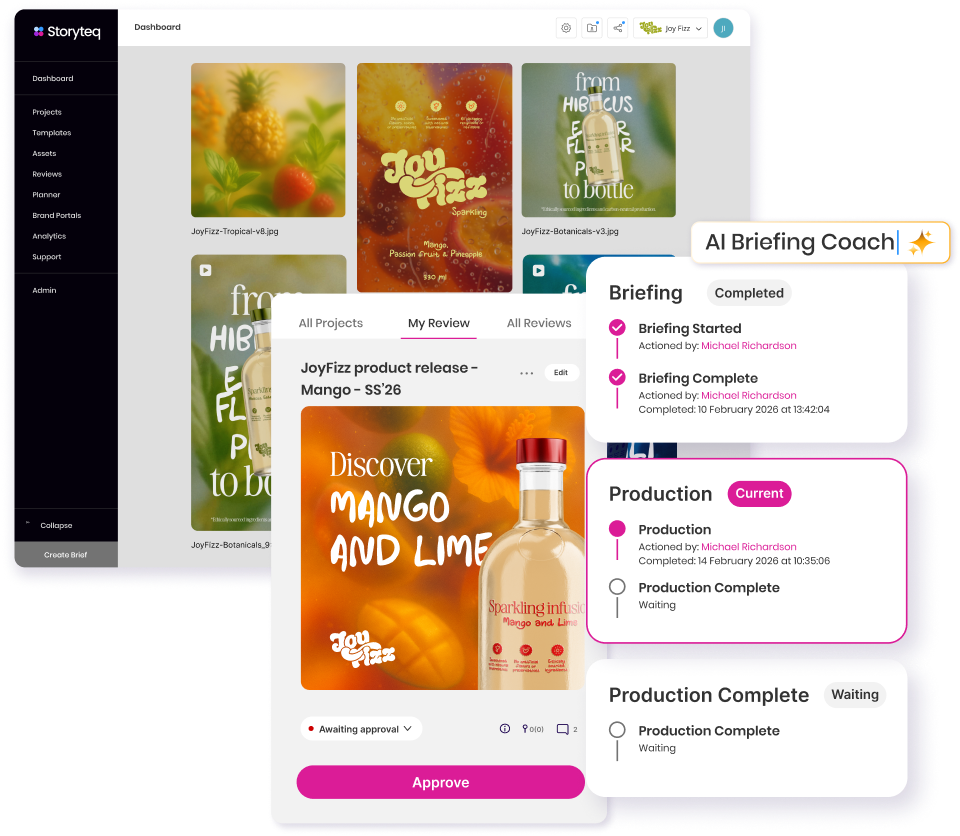The height and width of the screenshot is (836, 960).
Task: Click the AI Briefing Coach sparkle icon
Action: pos(921,242)
